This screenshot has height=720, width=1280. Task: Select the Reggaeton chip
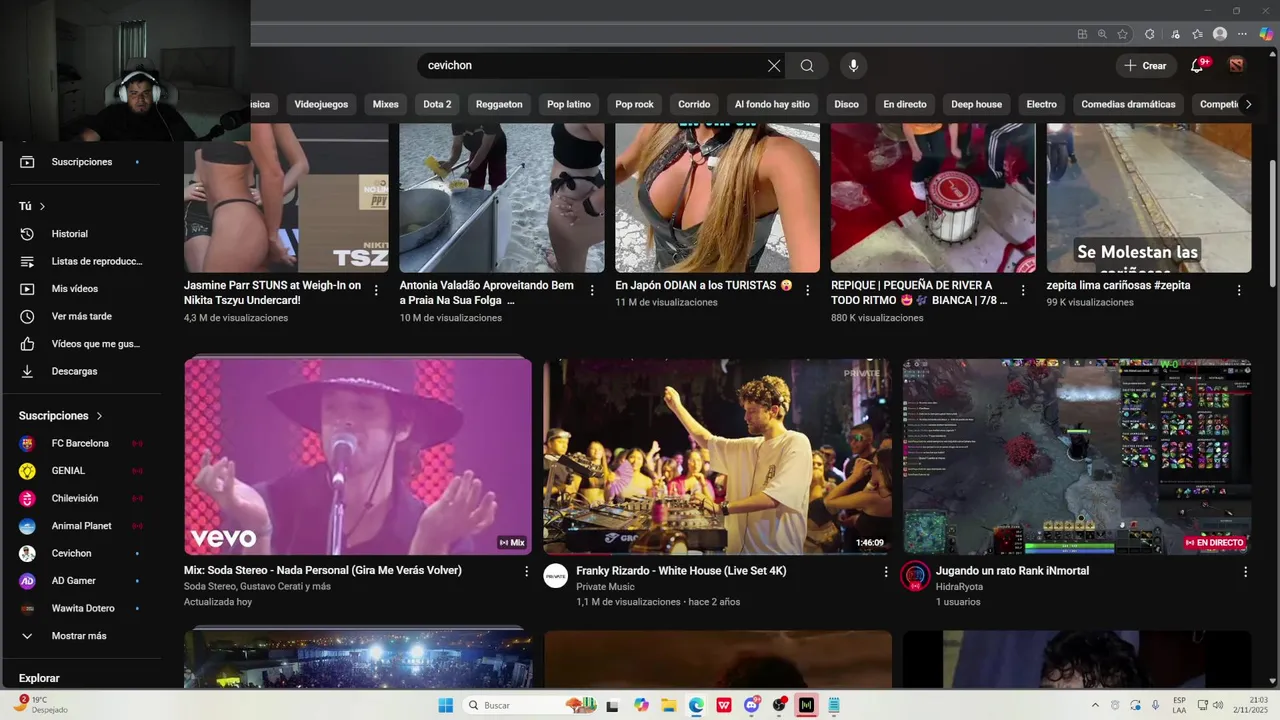pos(499,104)
